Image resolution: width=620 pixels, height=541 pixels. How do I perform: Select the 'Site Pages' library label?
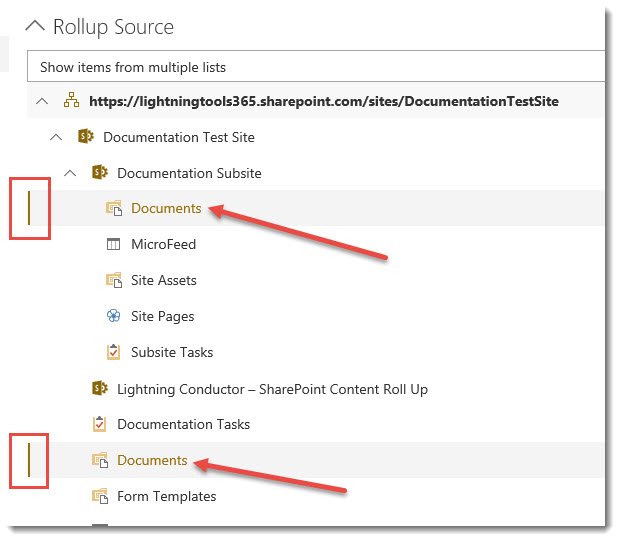pyautogui.click(x=163, y=316)
